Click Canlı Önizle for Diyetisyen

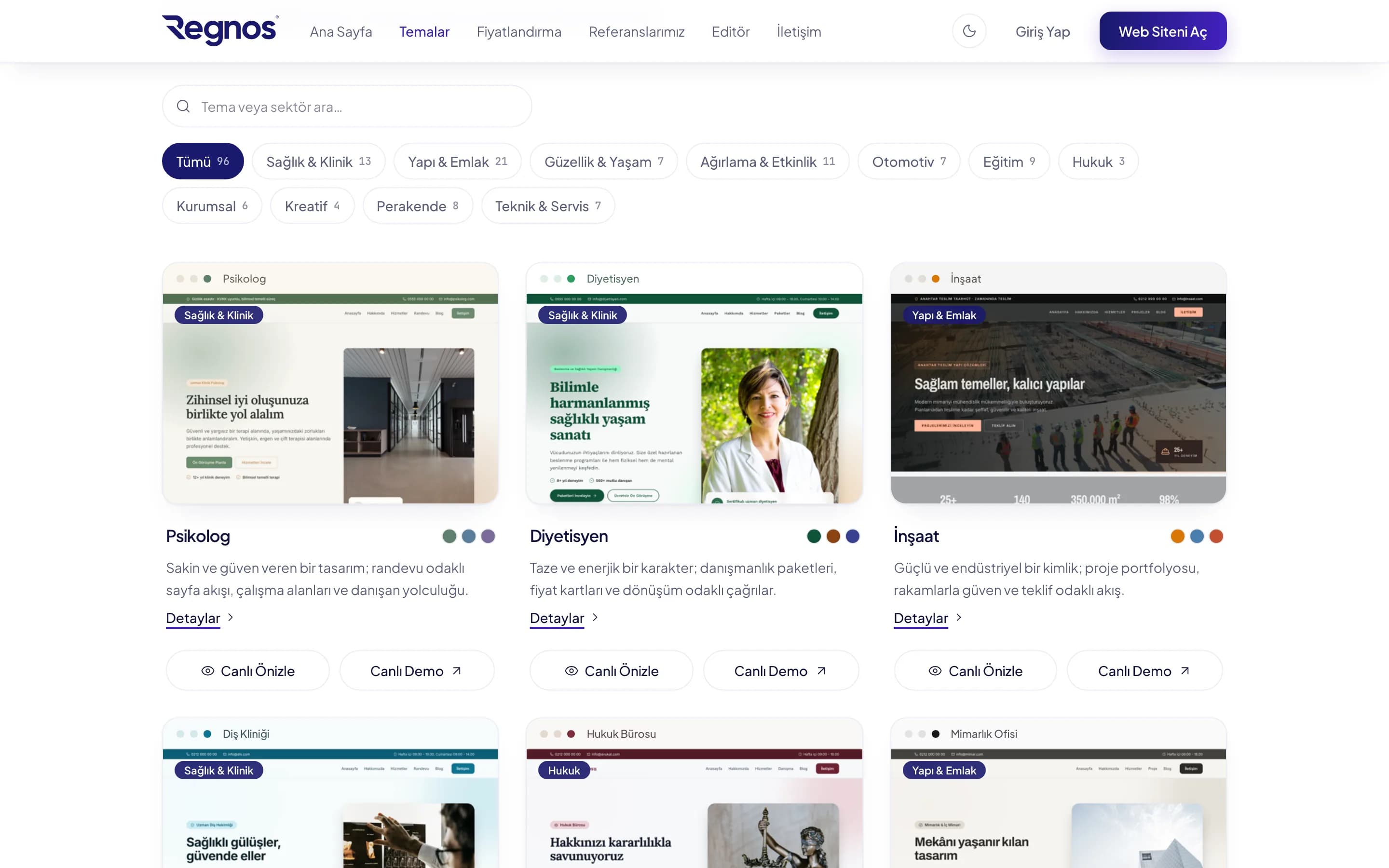point(611,670)
